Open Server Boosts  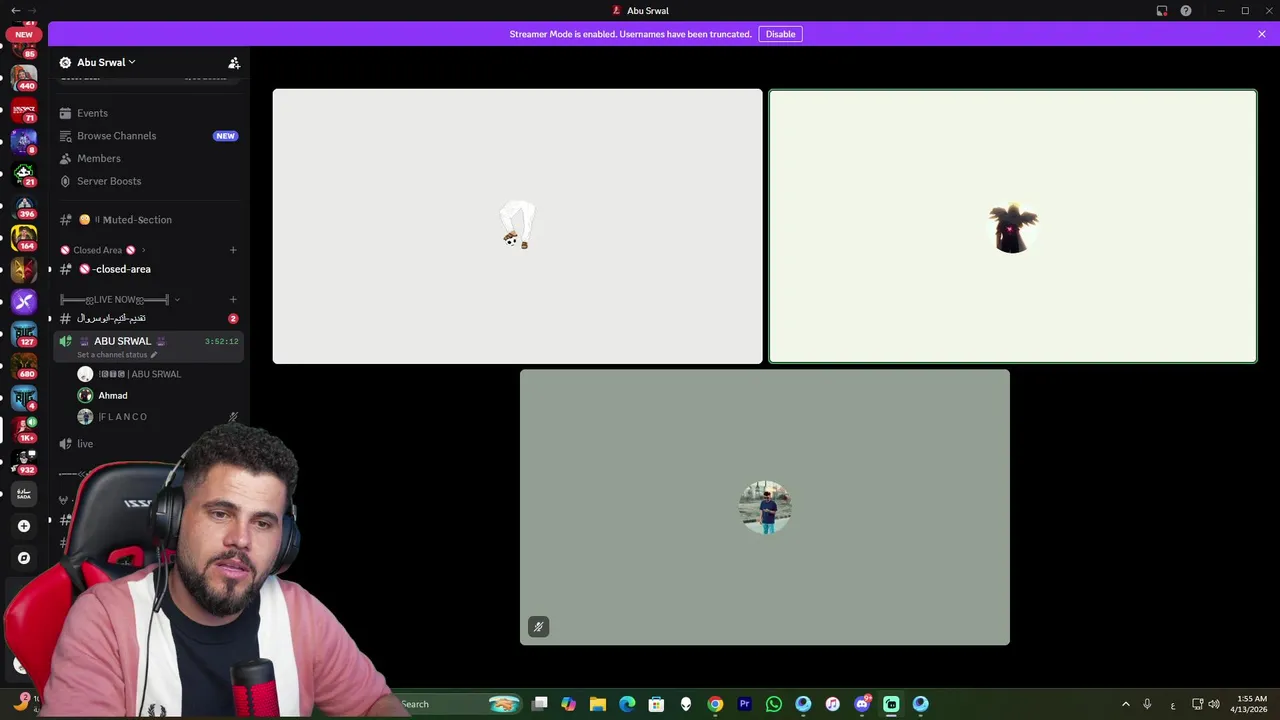[149, 181]
